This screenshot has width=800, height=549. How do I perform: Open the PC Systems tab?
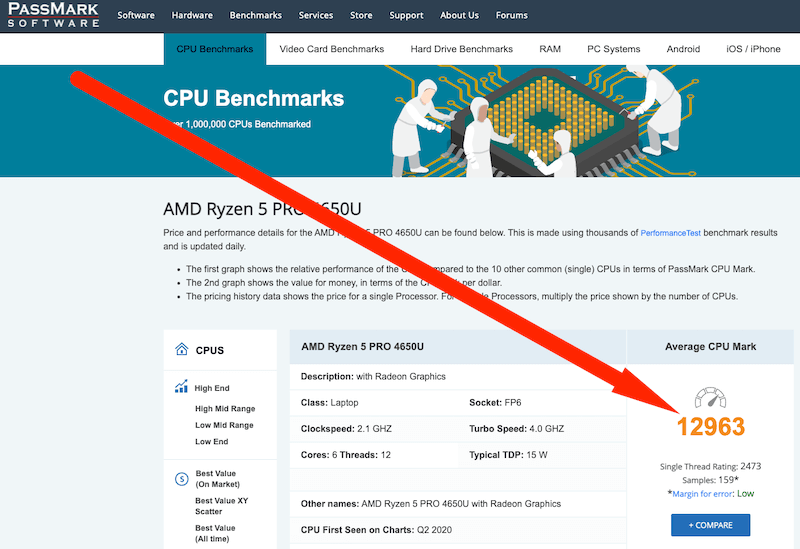click(614, 49)
